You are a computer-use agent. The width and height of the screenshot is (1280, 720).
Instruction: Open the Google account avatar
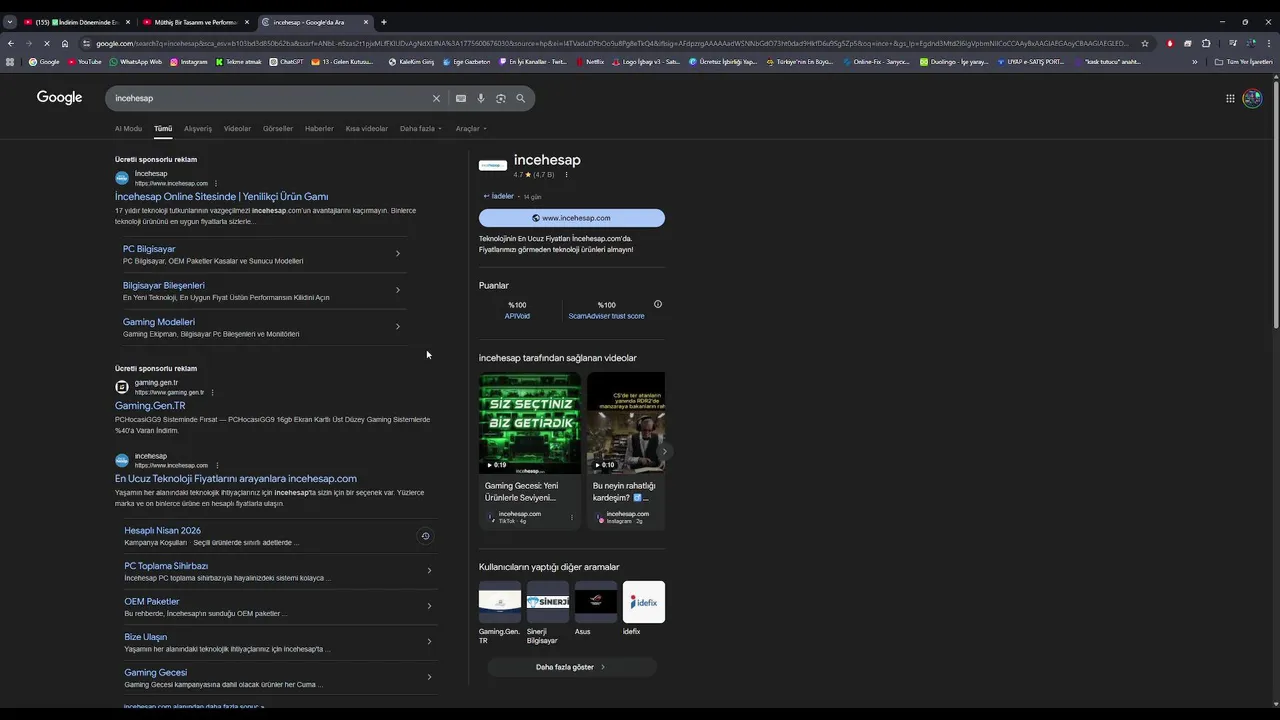coord(1252,98)
